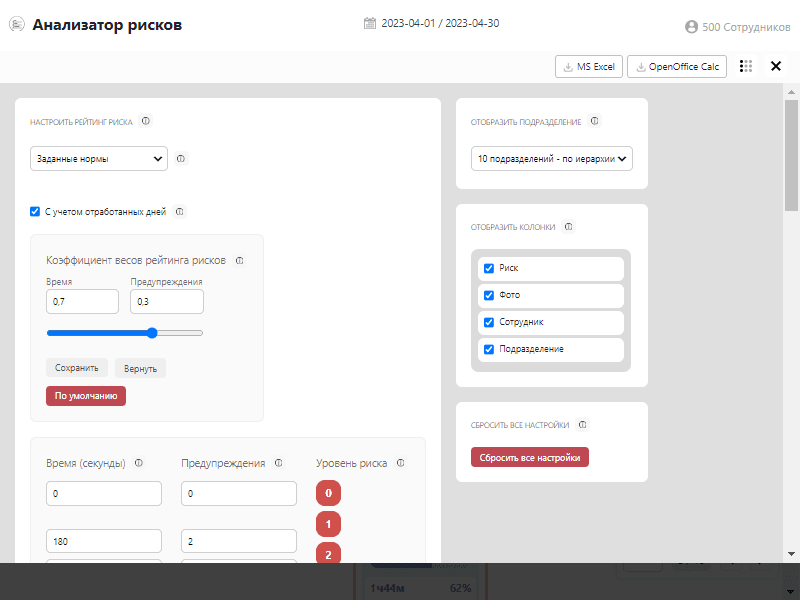Export to OpenOffice Calc
Image resolution: width=800 pixels, height=600 pixels.
678,66
